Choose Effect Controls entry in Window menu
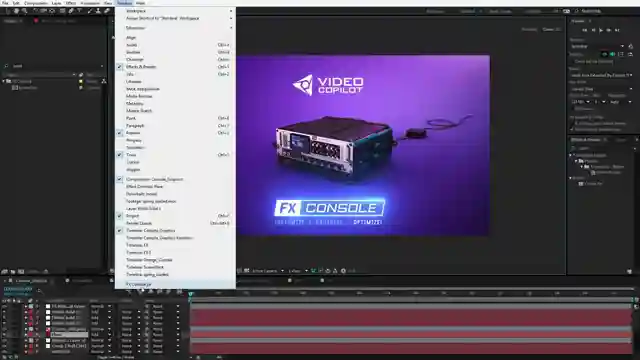Screen dimensions: 640x360 (x=175, y=187)
